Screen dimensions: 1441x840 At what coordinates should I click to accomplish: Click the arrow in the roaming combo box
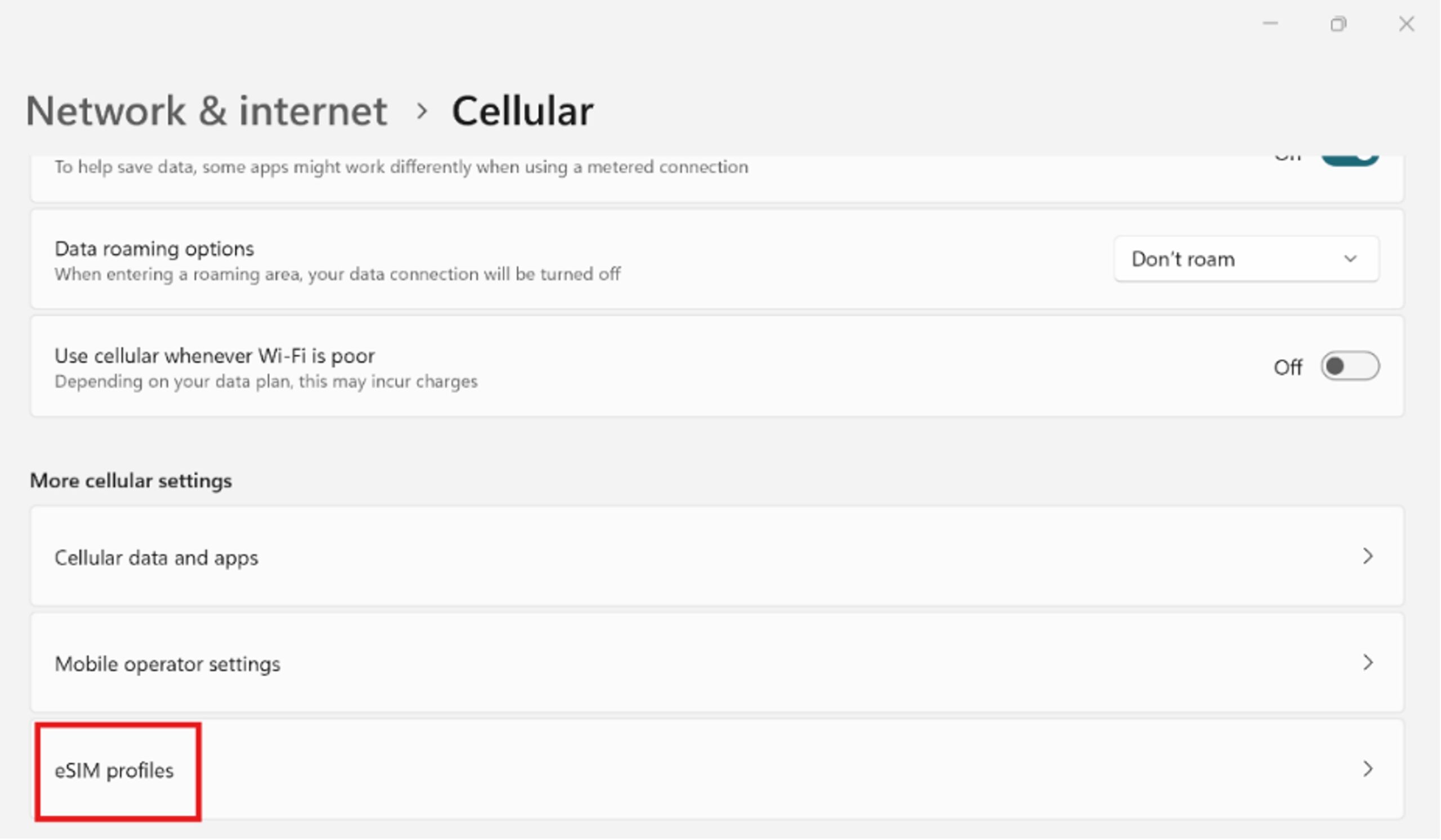pos(1350,259)
